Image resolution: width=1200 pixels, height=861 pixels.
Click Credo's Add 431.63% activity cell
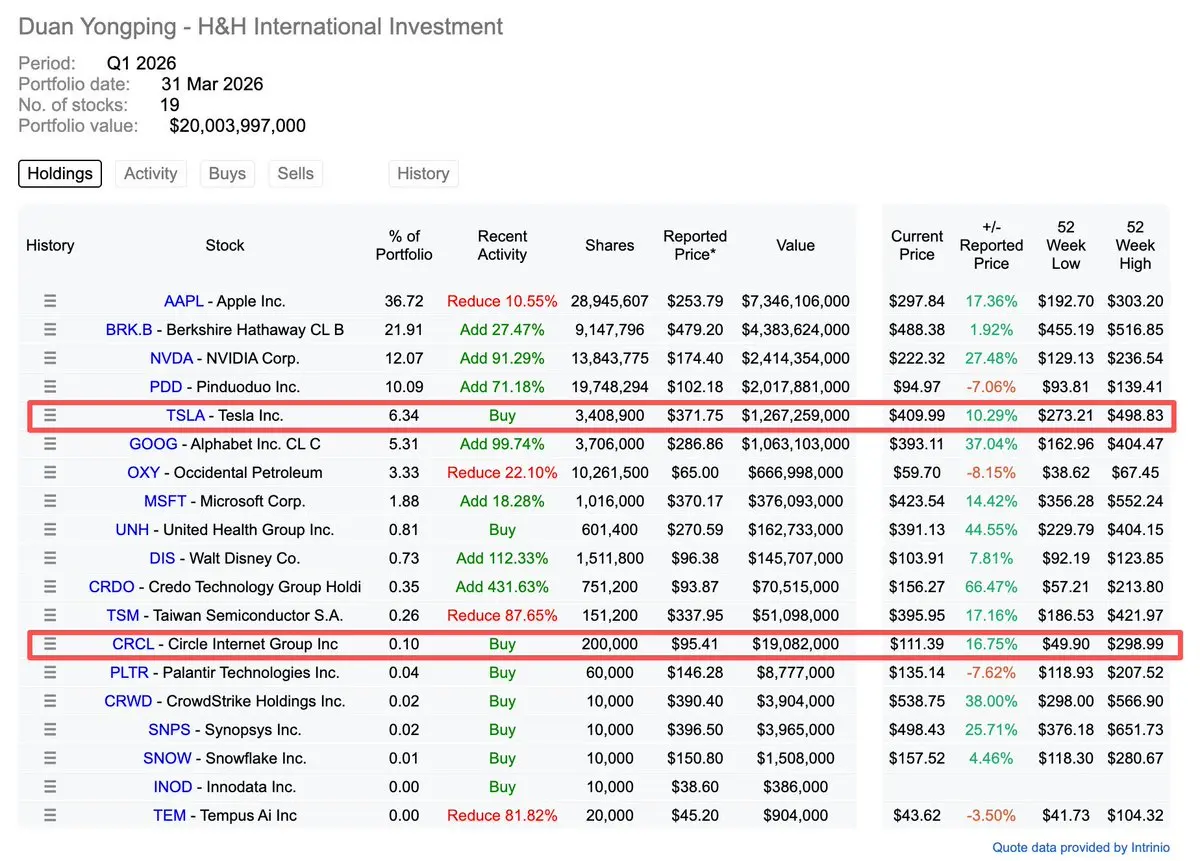502,587
